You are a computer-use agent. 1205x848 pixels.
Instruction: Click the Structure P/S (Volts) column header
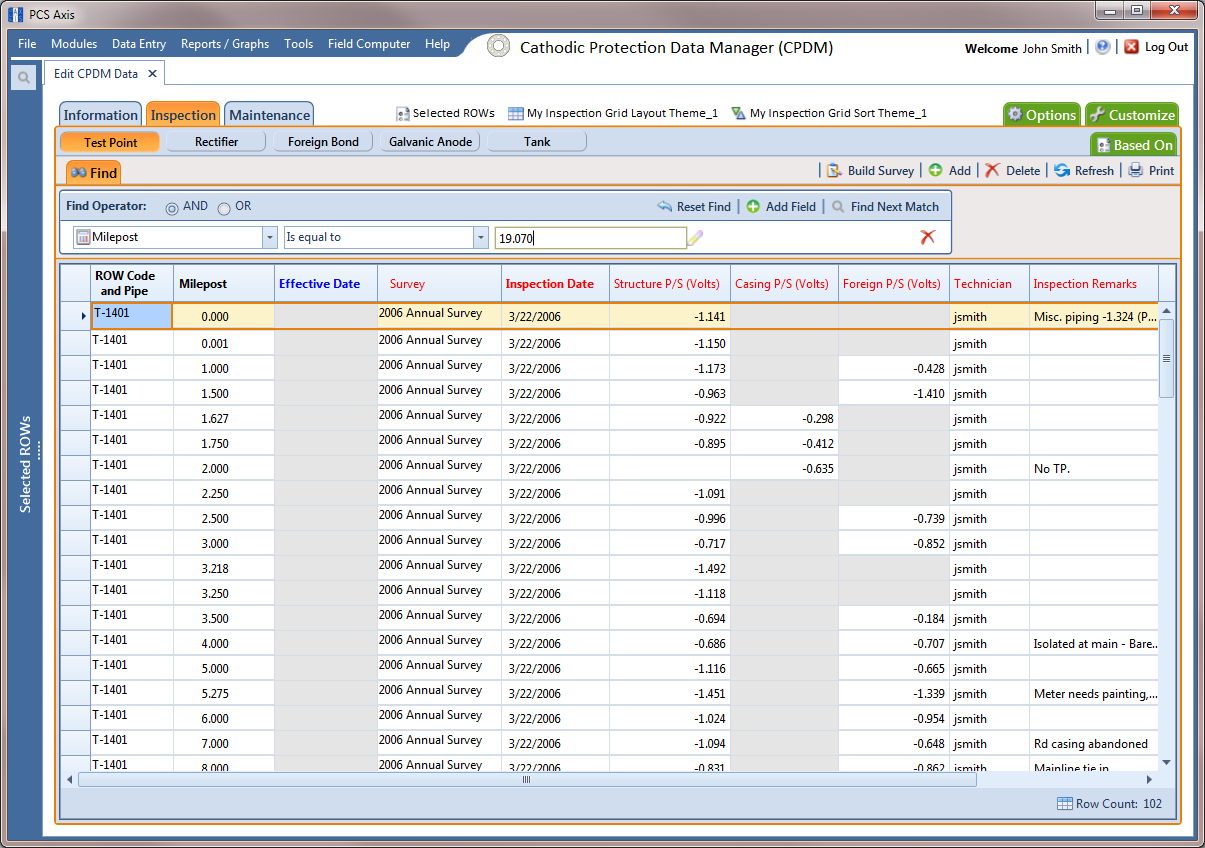tap(669, 284)
